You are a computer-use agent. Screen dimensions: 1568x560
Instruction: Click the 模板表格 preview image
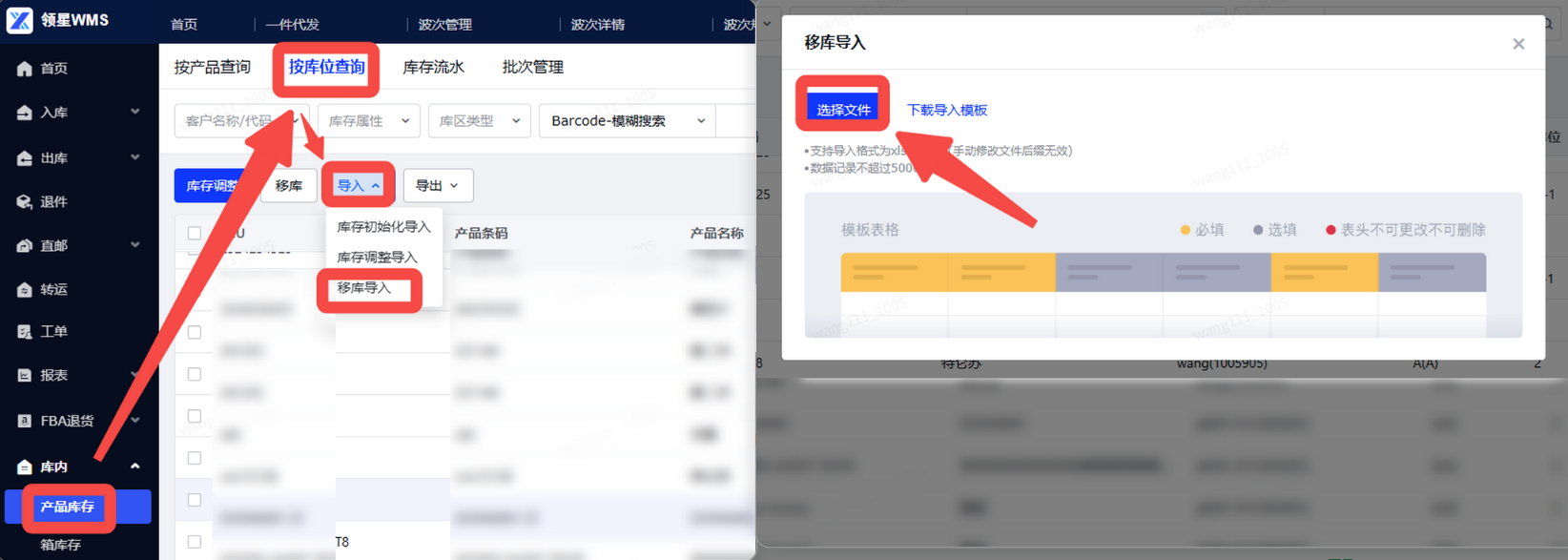click(x=1164, y=265)
